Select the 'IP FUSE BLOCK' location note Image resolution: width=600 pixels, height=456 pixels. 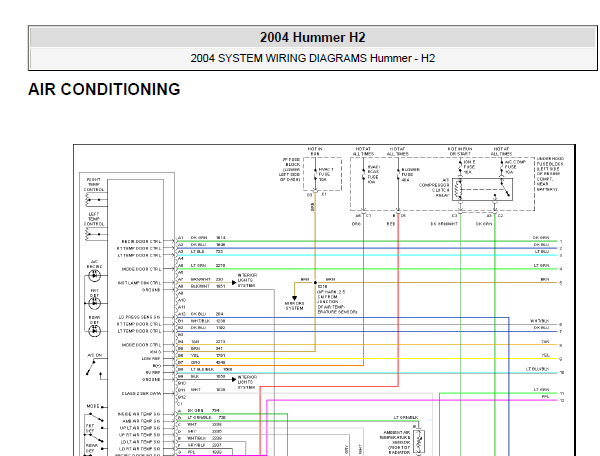[x=290, y=169]
